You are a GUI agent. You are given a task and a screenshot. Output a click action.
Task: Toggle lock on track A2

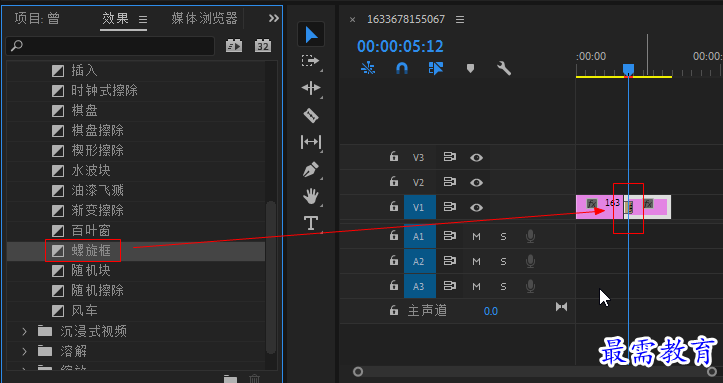[x=393, y=260]
